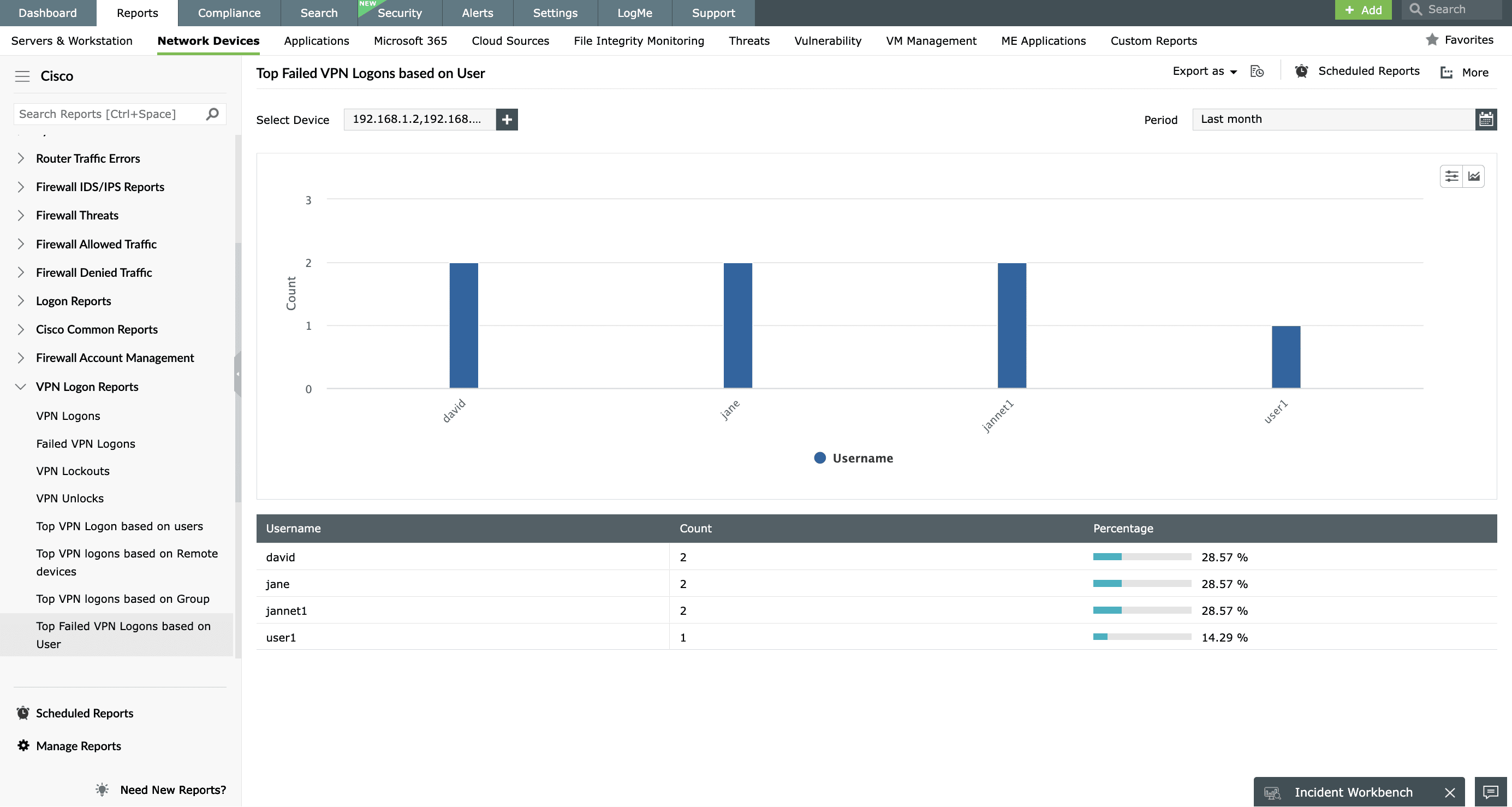Switch chart type using graph icon

tap(1473, 176)
